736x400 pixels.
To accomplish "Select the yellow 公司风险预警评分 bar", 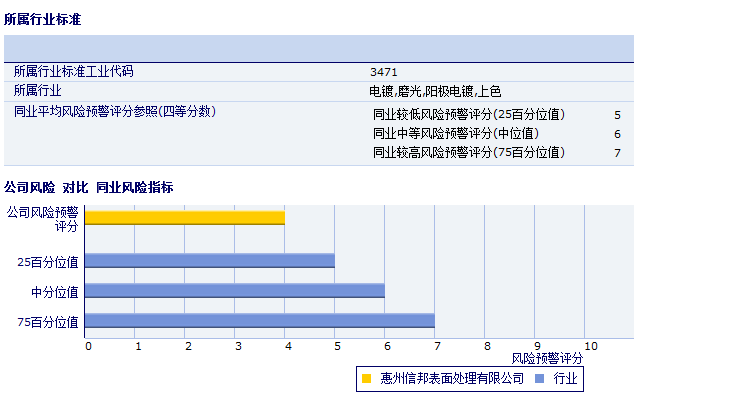I will tap(185, 217).
